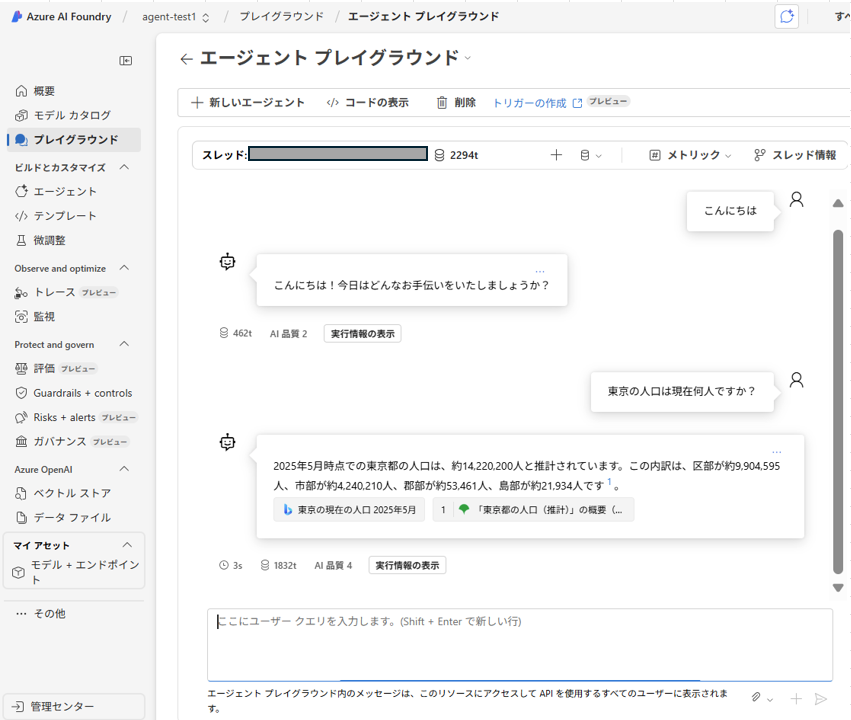Open the thread database dropdown
851x720 pixels.
point(590,155)
